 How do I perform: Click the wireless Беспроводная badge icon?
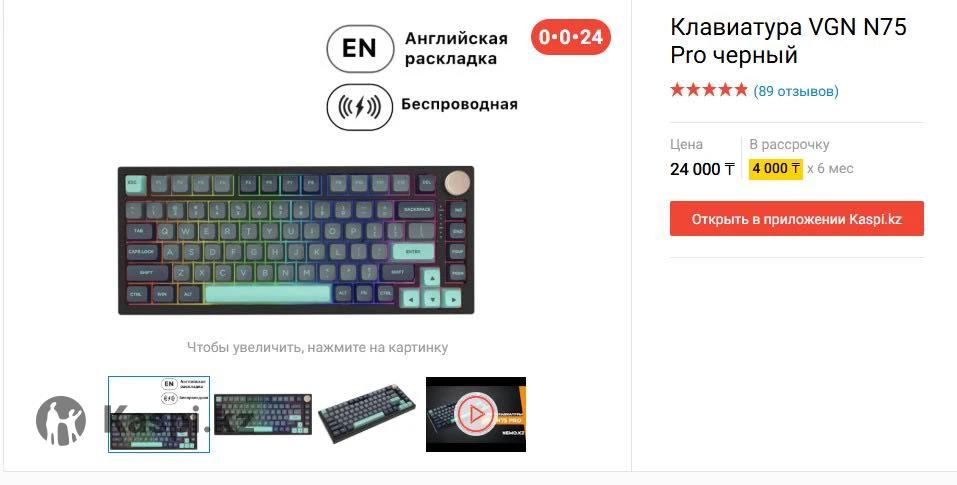[x=359, y=107]
